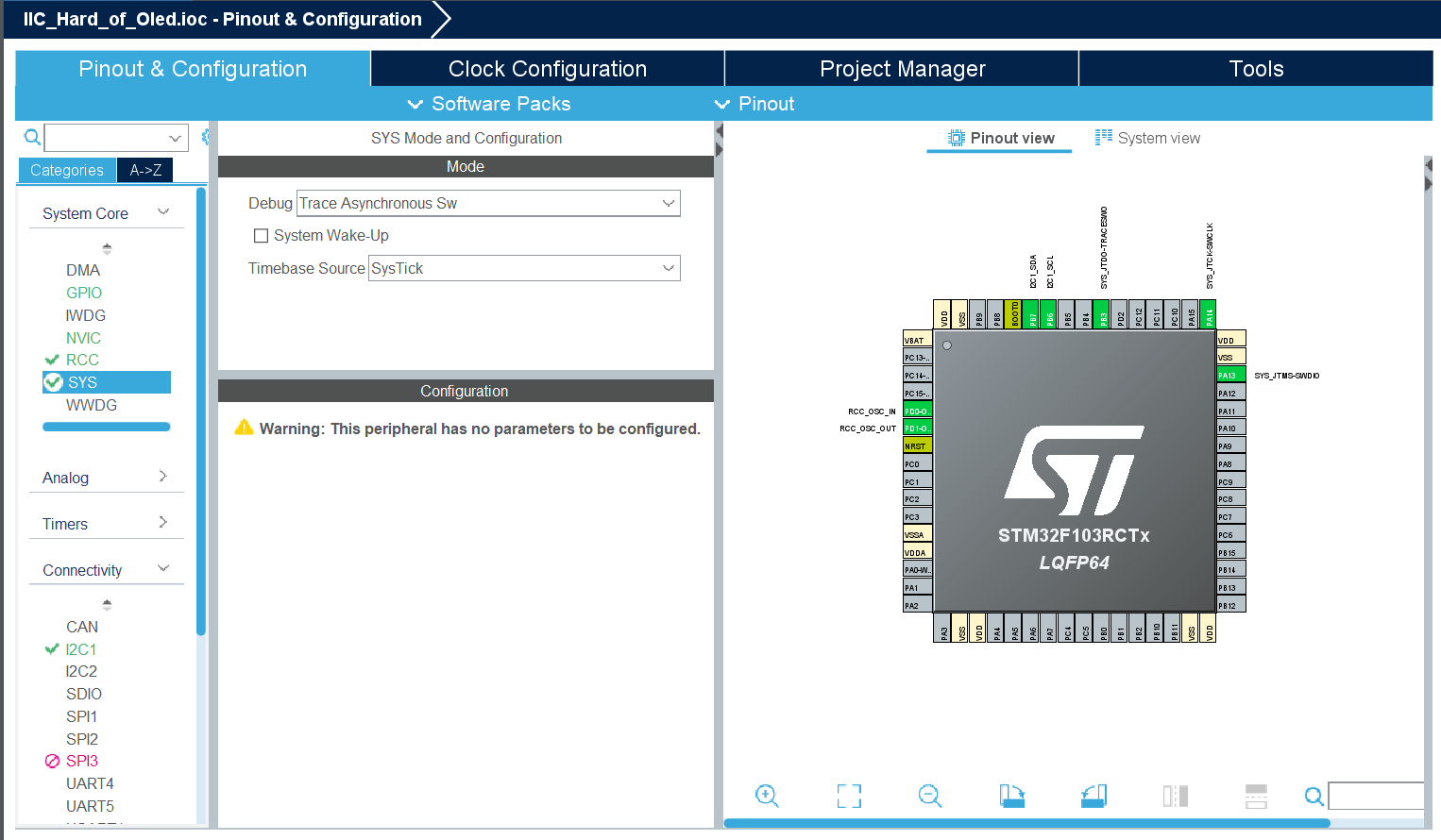The image size is (1441, 840).
Task: Select IWDG in the list
Action: coord(85,315)
